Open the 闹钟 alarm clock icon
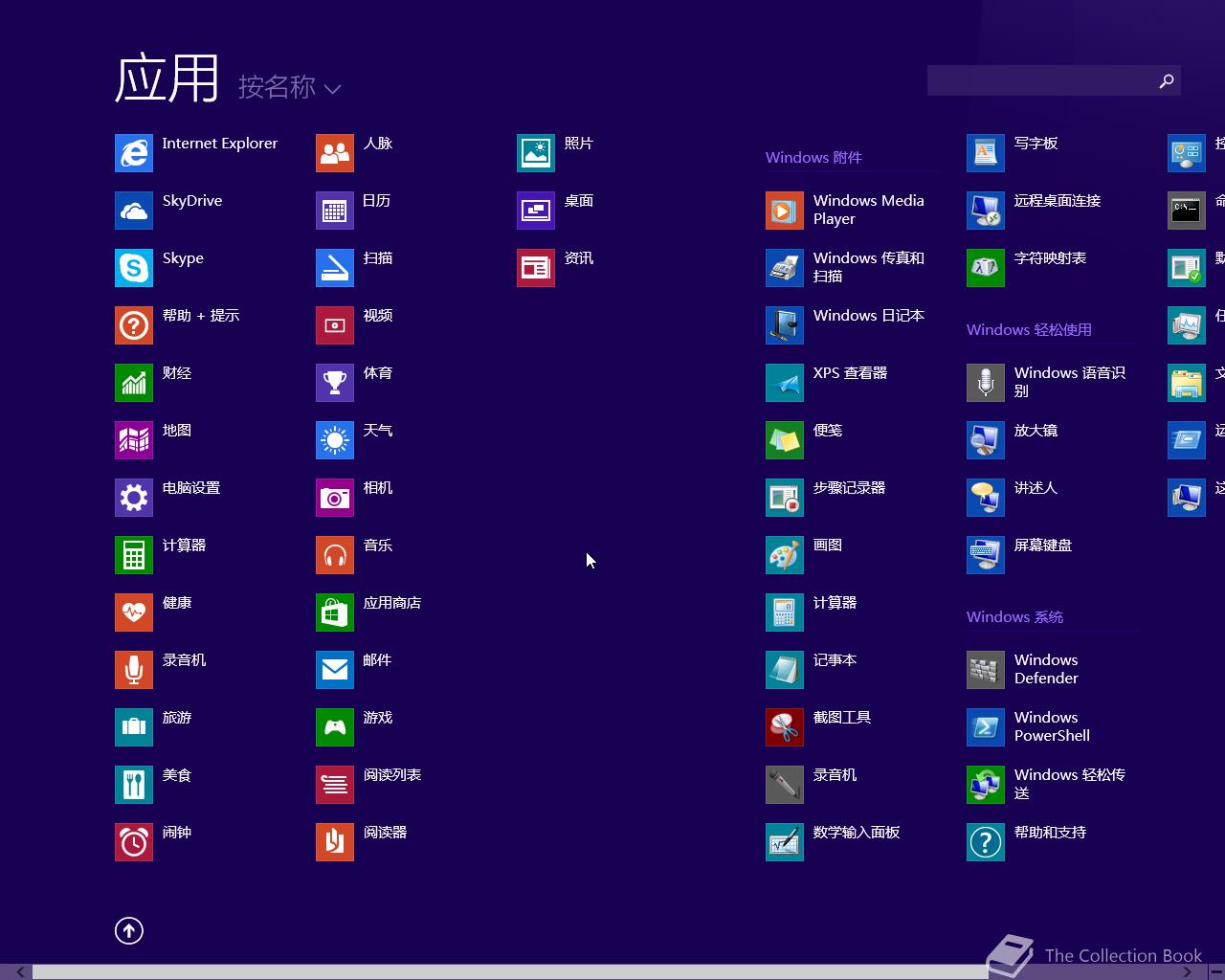This screenshot has width=1225, height=980. [134, 842]
